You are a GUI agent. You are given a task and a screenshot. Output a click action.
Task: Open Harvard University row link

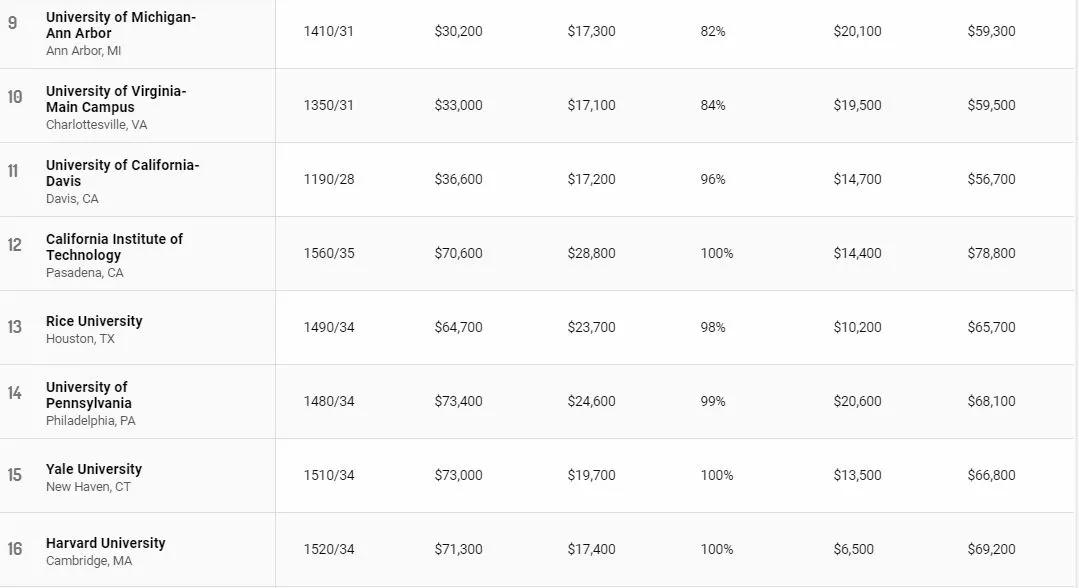pos(105,543)
